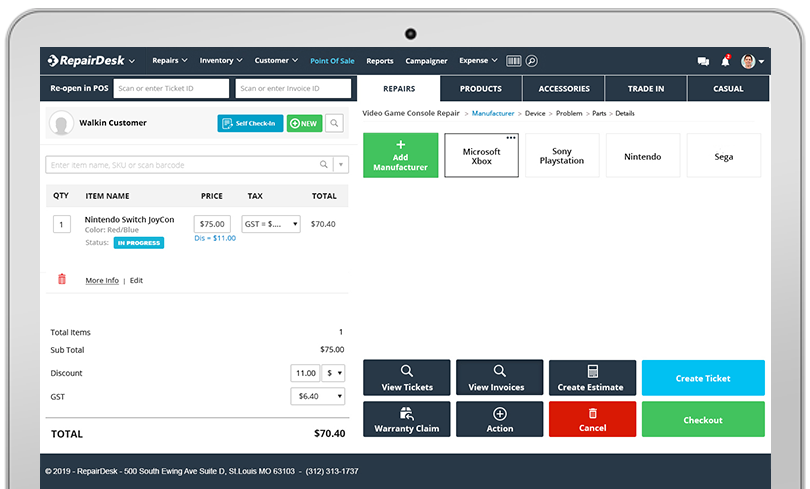Image resolution: width=810 pixels, height=489 pixels.
Task: Open the GST tax dropdown for JoyCon
Action: [271, 224]
